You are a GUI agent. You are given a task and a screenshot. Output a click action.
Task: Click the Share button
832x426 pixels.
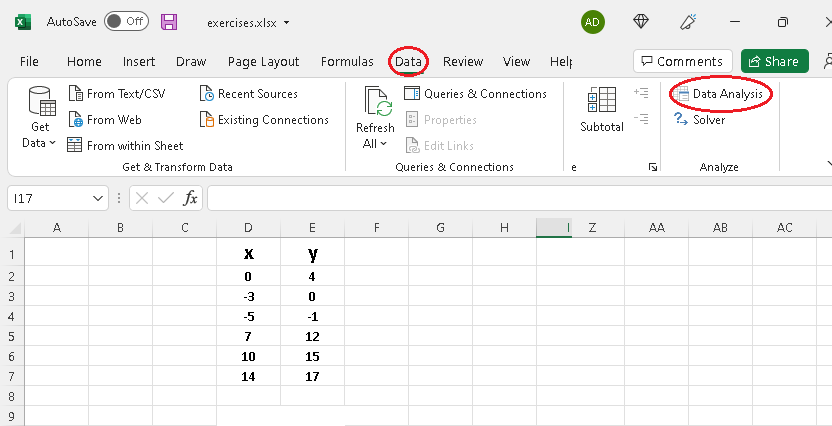coord(774,61)
